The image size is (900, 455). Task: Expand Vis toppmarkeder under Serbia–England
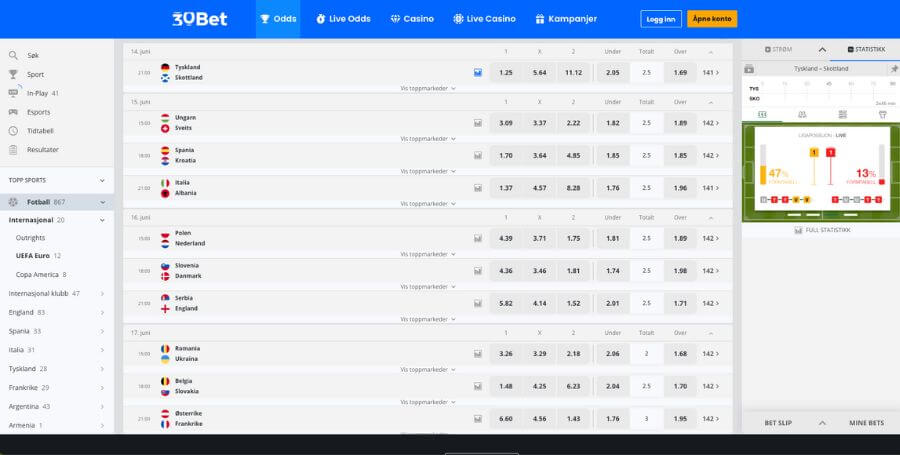pos(428,319)
